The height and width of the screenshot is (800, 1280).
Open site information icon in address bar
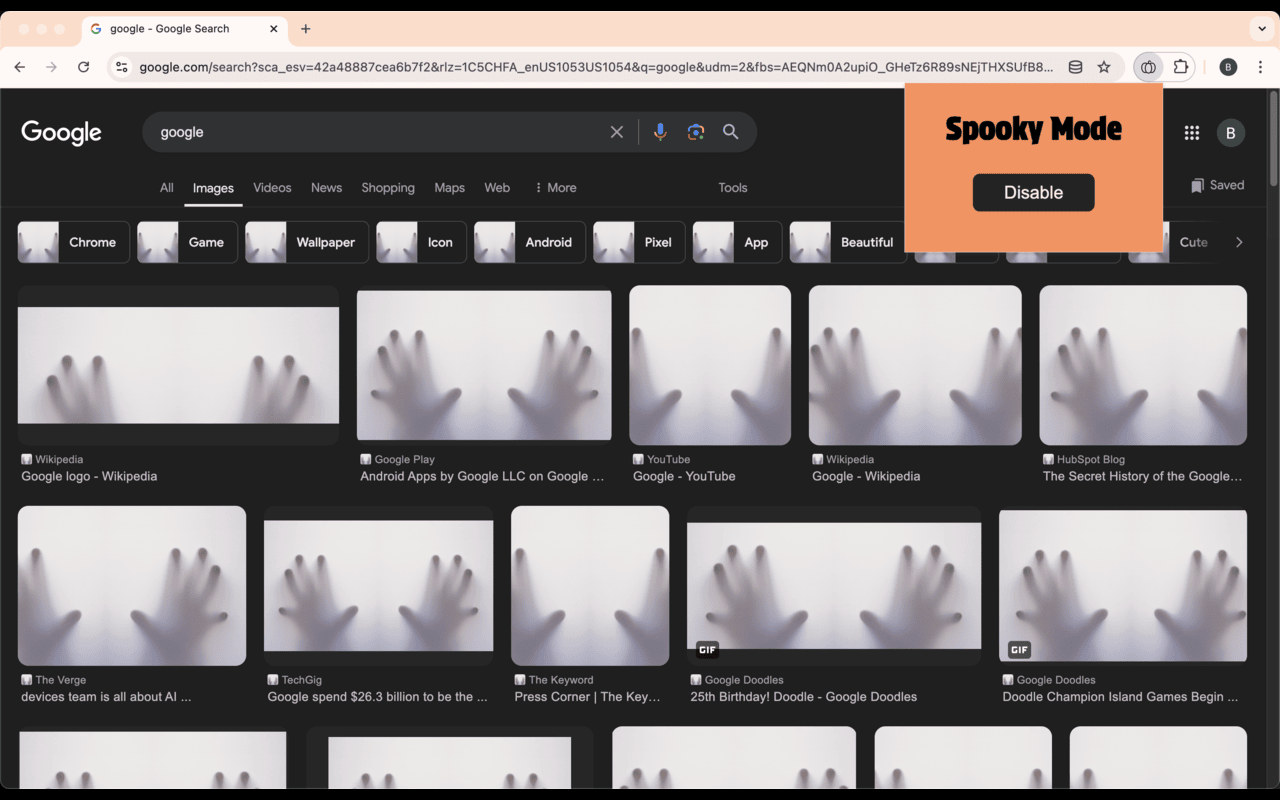coord(122,67)
